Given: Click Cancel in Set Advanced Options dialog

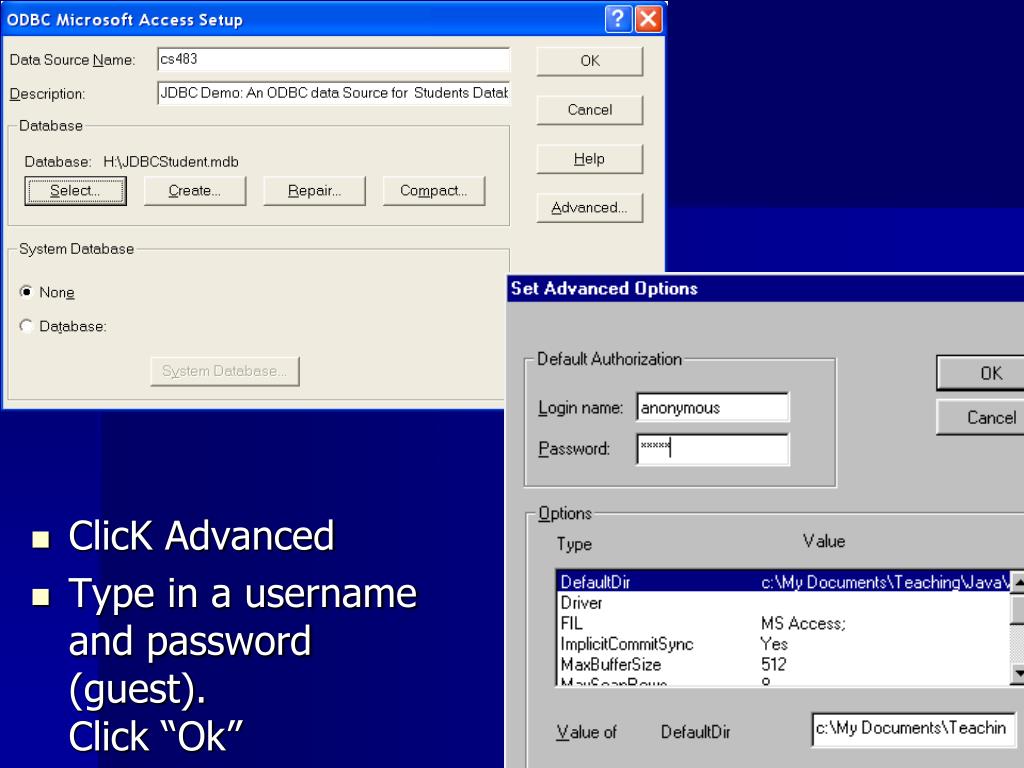Looking at the screenshot, I should coord(980,417).
